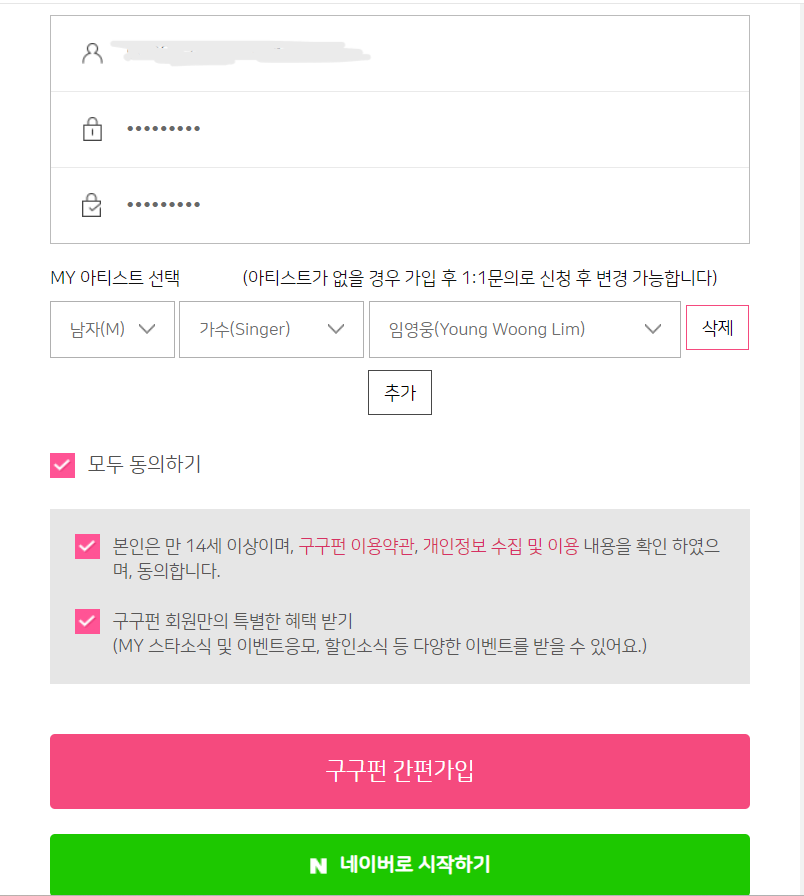Screen dimensions: 804x896
Task: Click the 삭제 delete button beside the artist row
Action: pos(717,329)
